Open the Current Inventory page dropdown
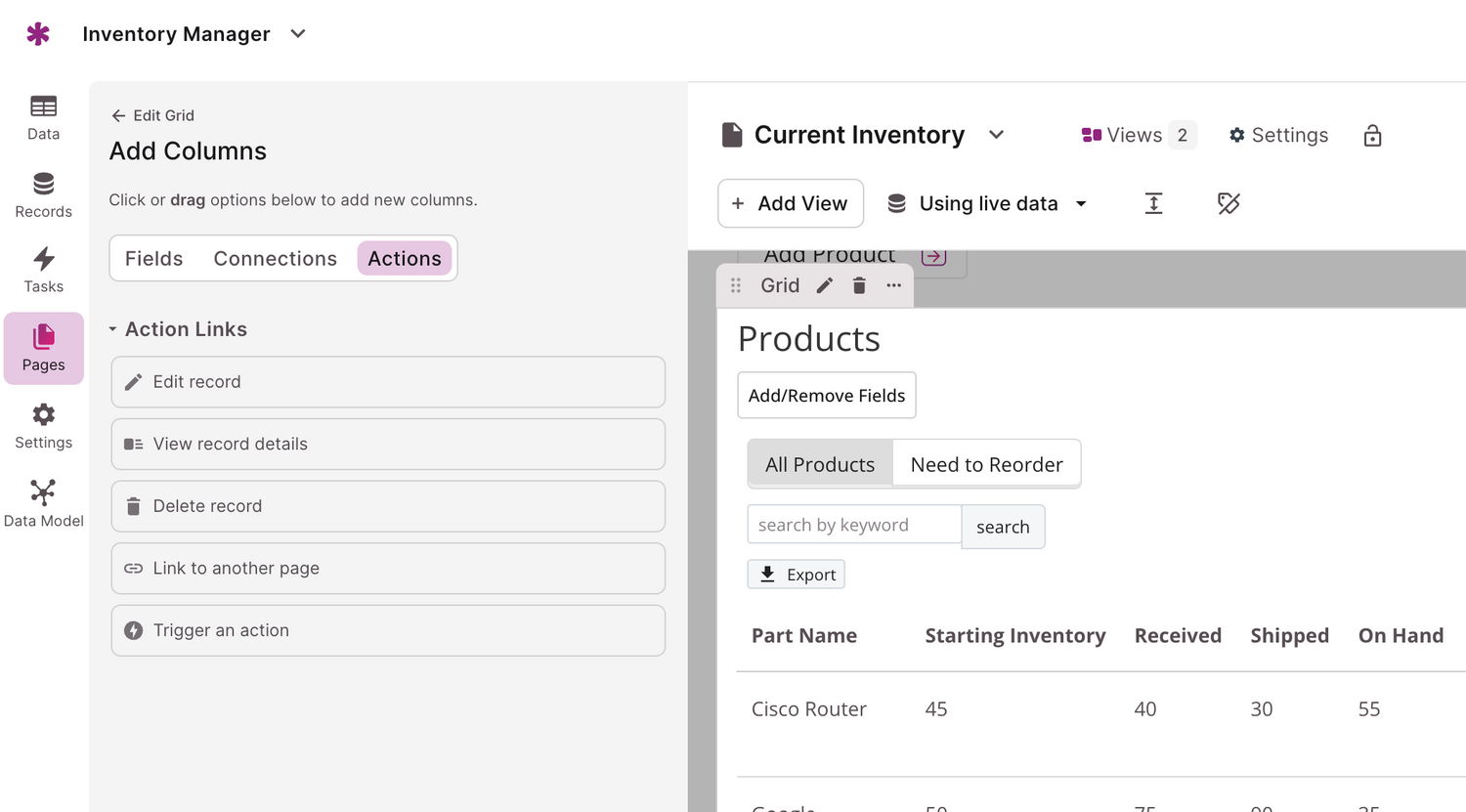The height and width of the screenshot is (812, 1466). (x=996, y=135)
